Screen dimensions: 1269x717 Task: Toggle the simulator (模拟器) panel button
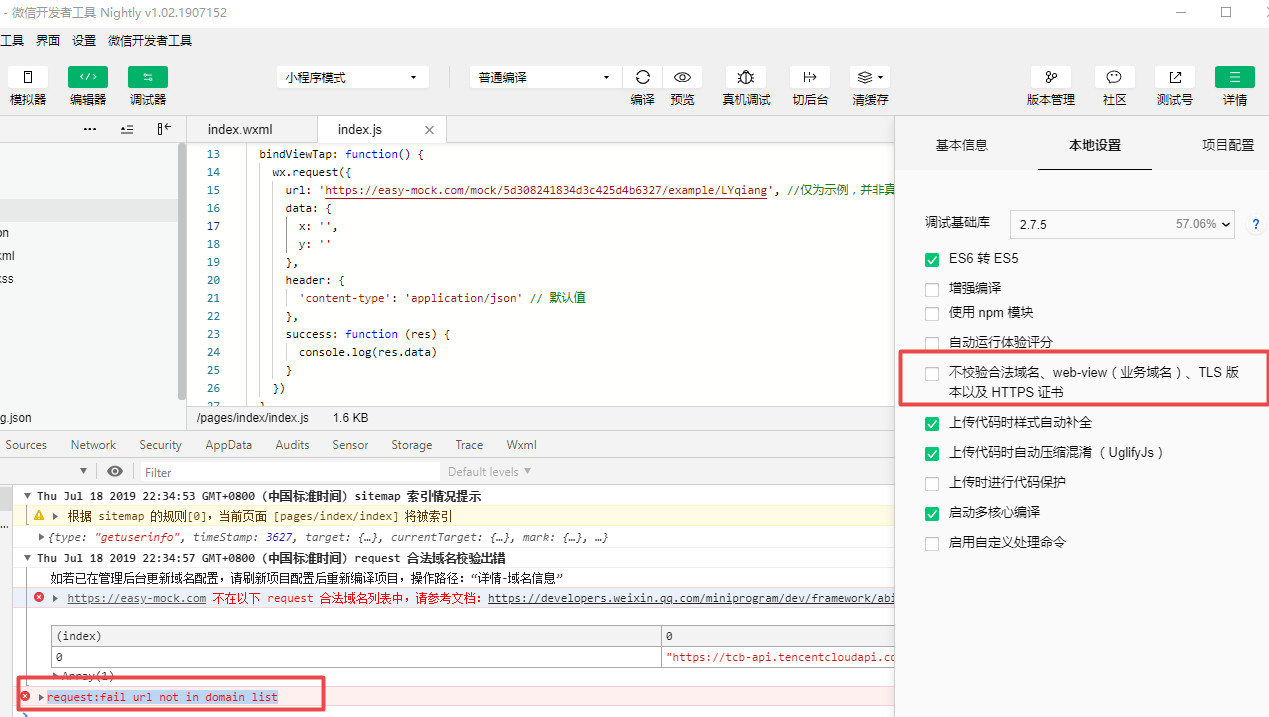tap(28, 77)
